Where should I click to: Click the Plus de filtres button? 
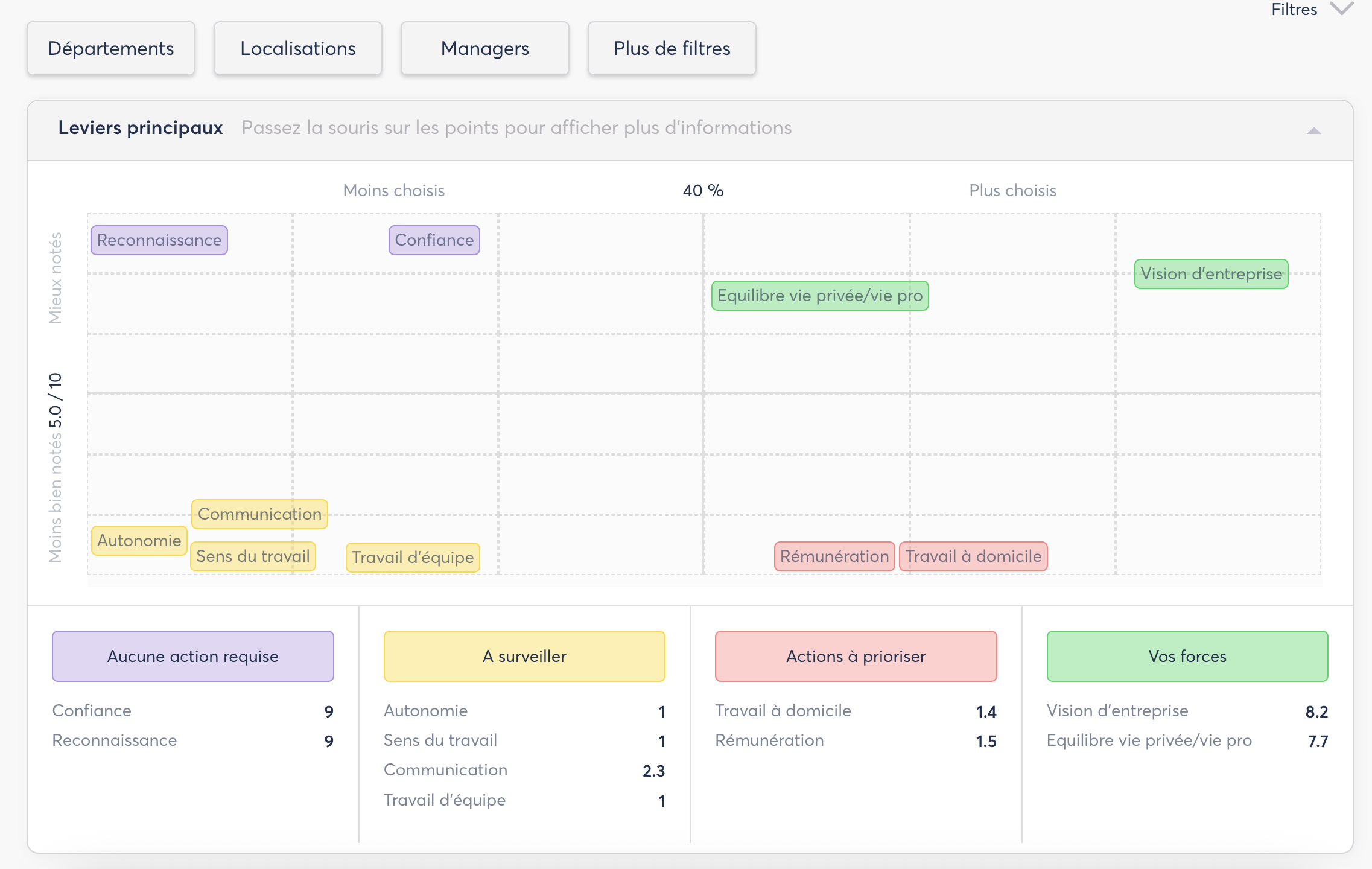point(672,48)
